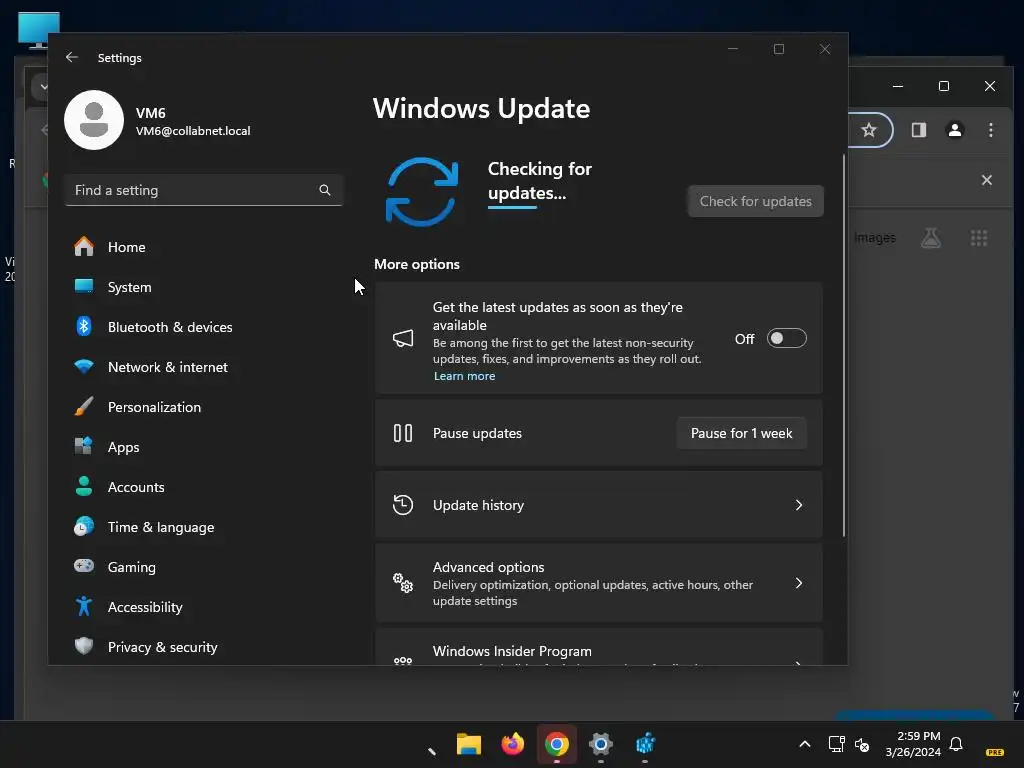Open Update history chevron
The image size is (1024, 768).
(x=799, y=505)
